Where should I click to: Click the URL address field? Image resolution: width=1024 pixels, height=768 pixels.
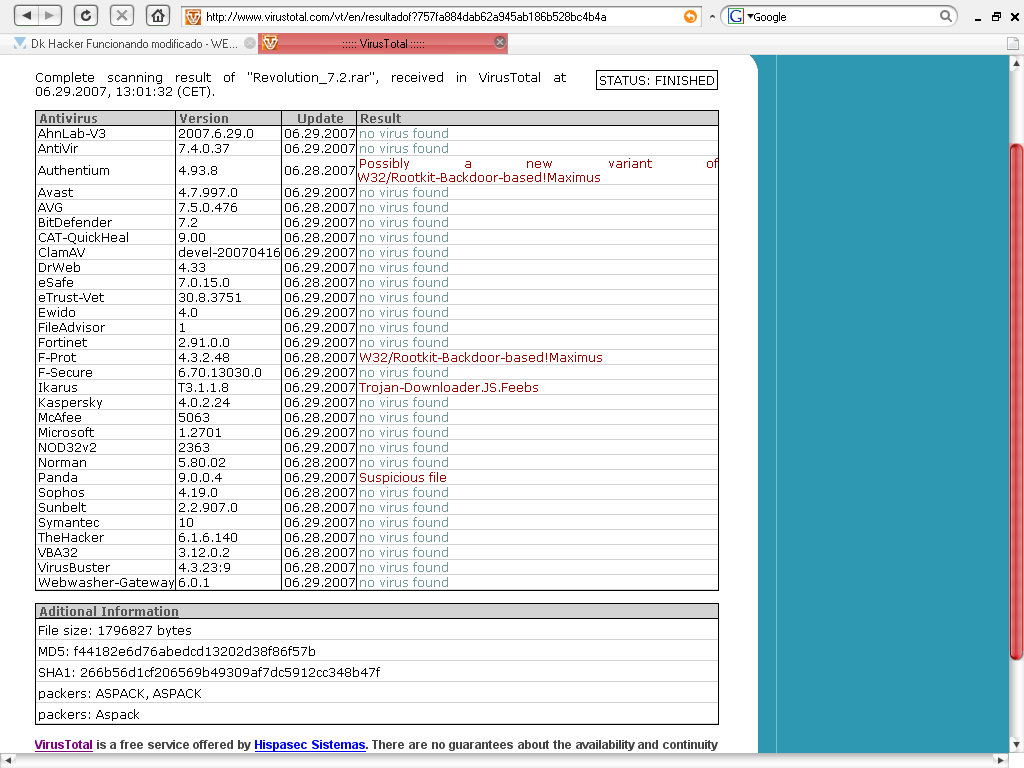pyautogui.click(x=443, y=16)
